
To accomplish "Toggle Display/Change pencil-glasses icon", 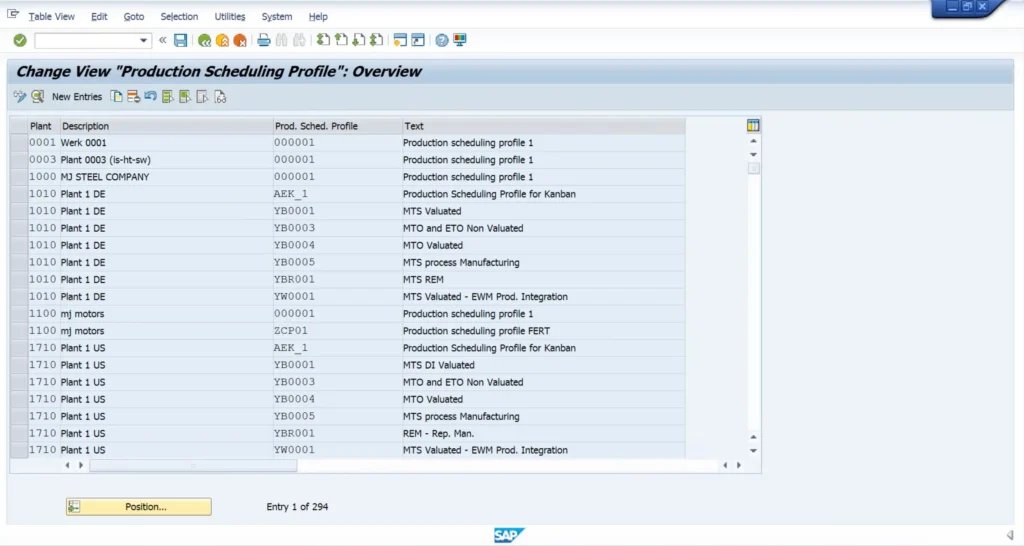I will coord(20,97).
